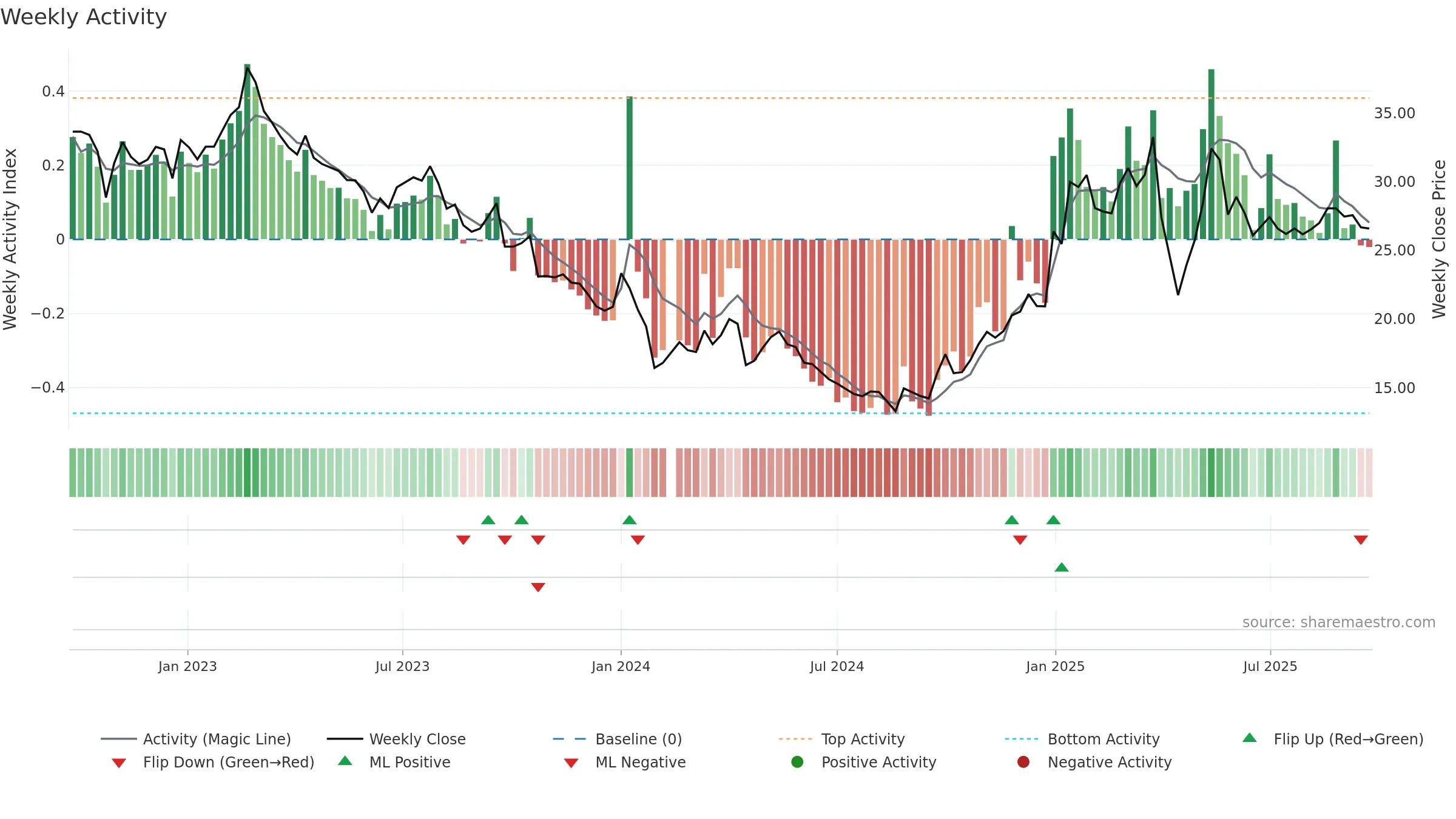Click the Positive Activity green dot

pyautogui.click(x=797, y=761)
